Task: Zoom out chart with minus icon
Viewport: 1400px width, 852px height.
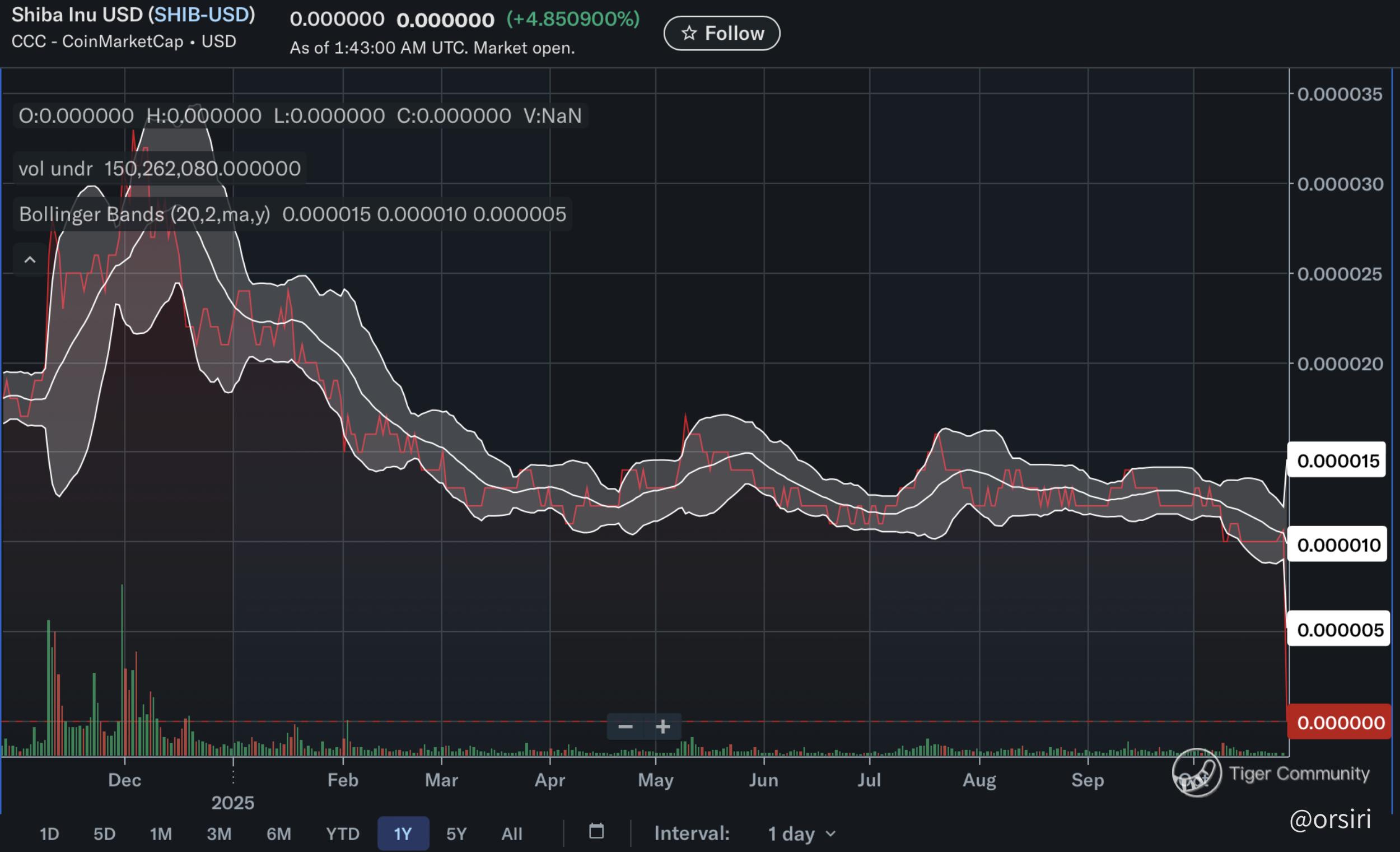Action: pos(625,727)
